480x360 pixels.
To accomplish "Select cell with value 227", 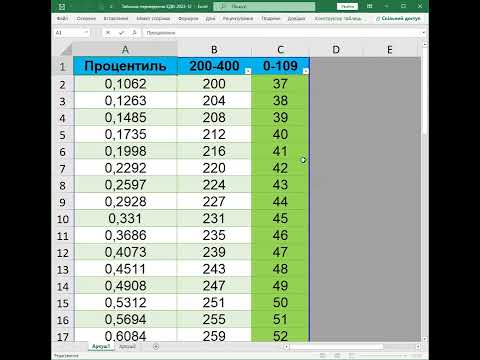I will click(x=214, y=201).
